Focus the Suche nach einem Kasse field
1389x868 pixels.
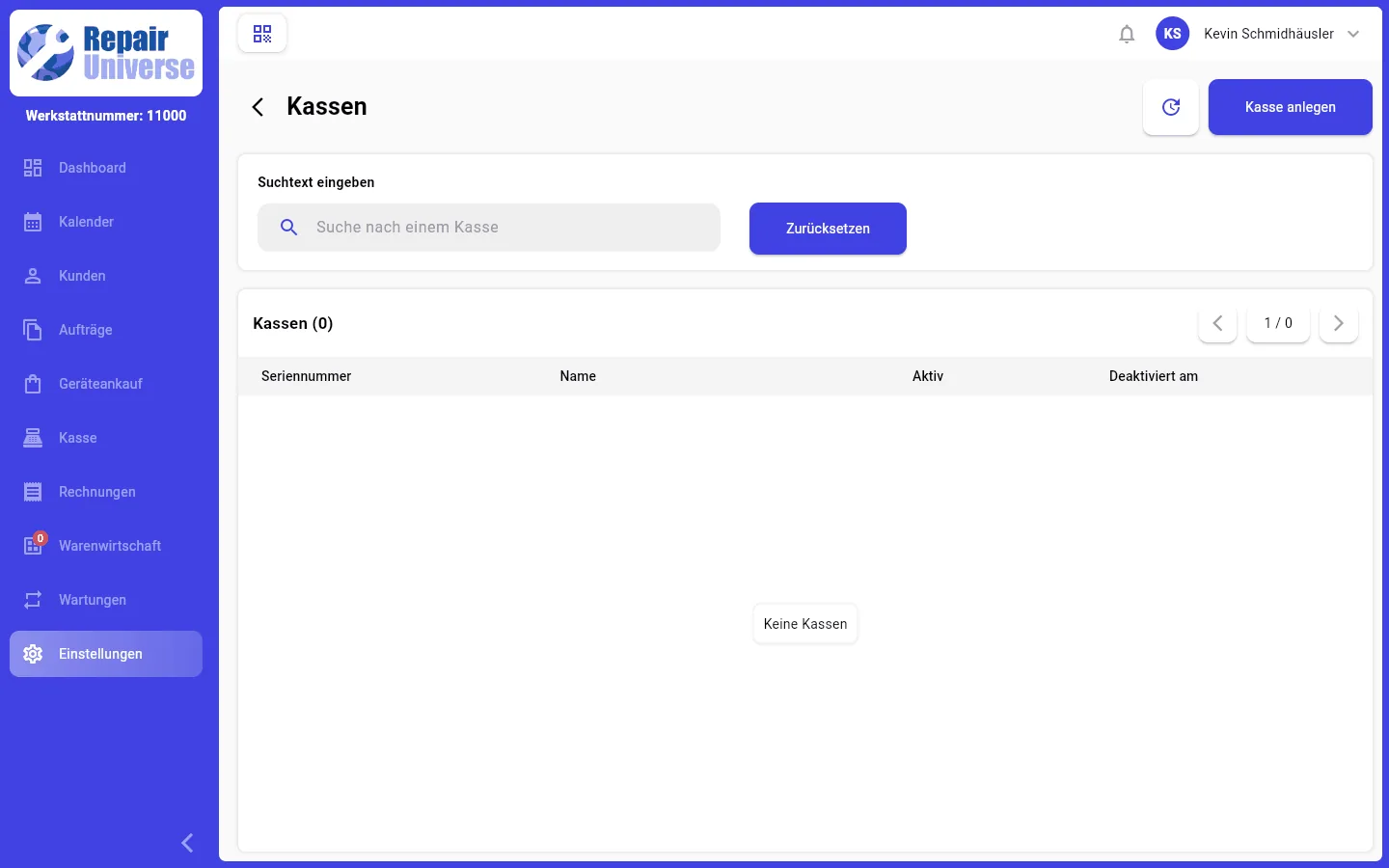(489, 228)
